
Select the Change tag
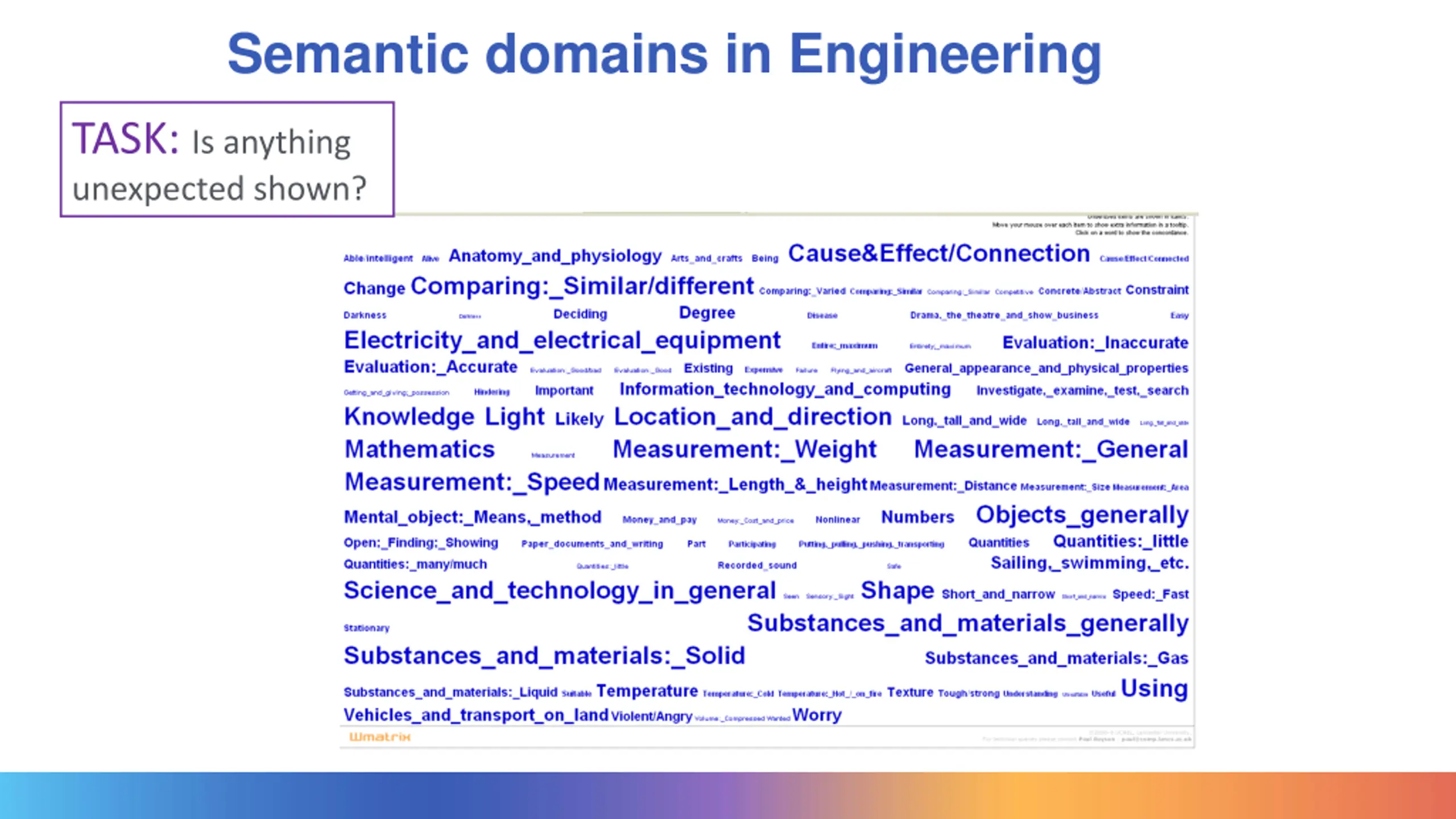point(374,288)
